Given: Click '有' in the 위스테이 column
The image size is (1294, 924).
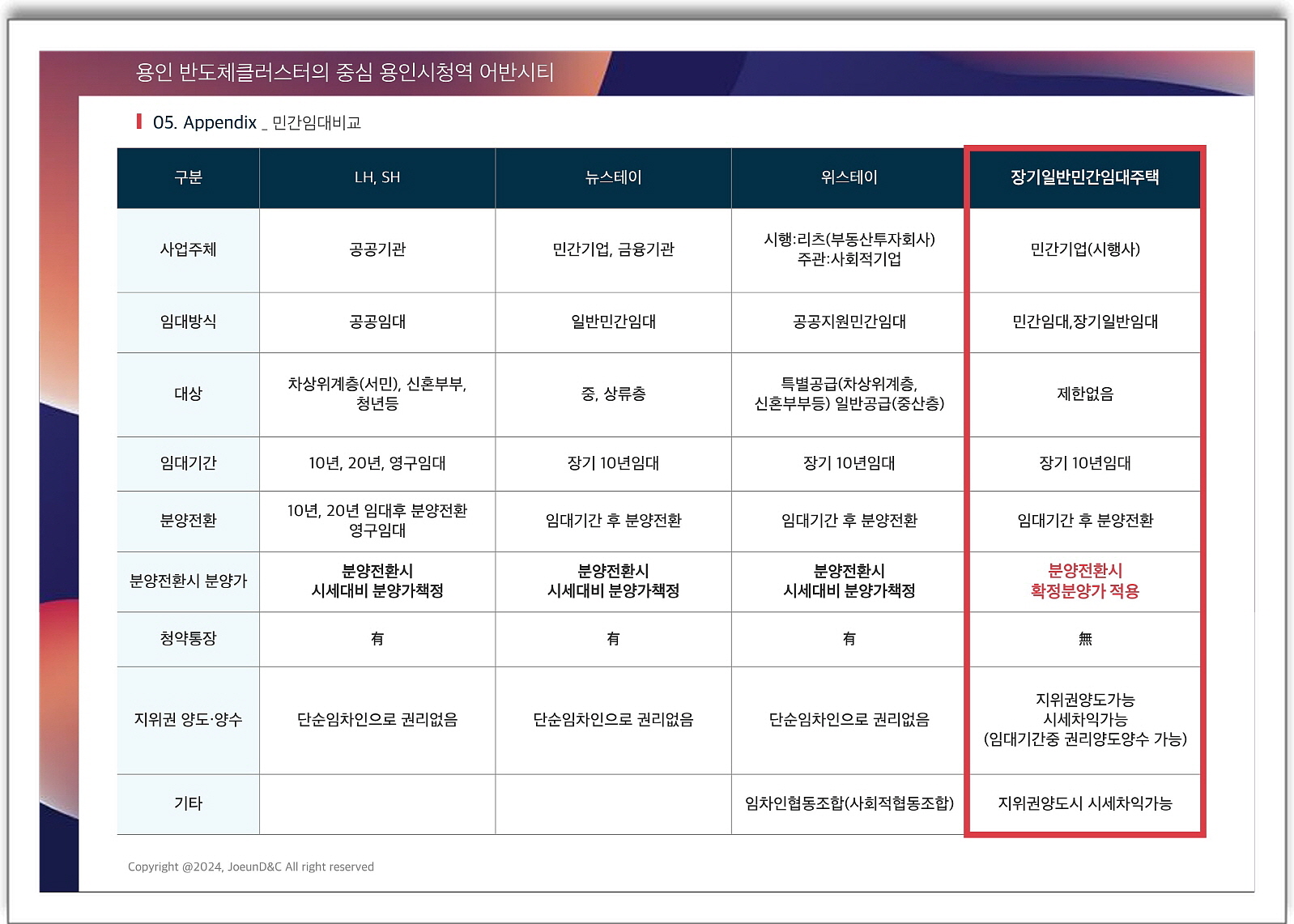Looking at the screenshot, I should [849, 639].
